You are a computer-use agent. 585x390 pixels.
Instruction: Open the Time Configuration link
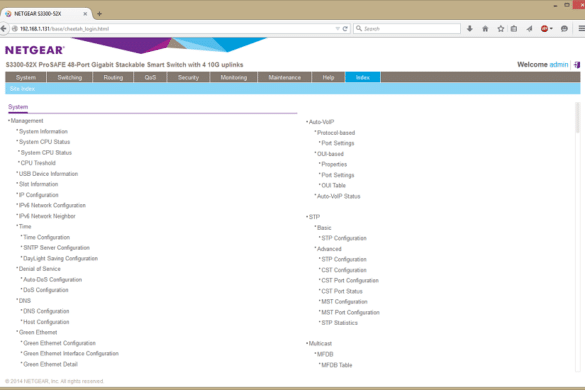[47, 237]
